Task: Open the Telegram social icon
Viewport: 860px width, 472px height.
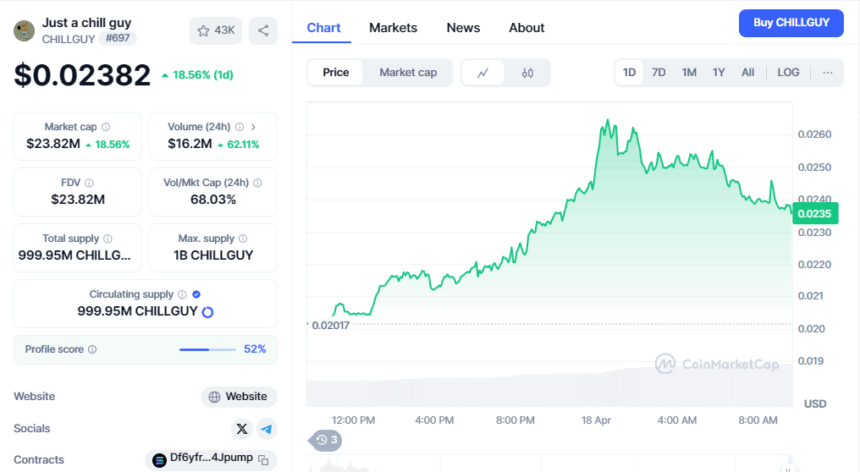Action: pos(267,429)
